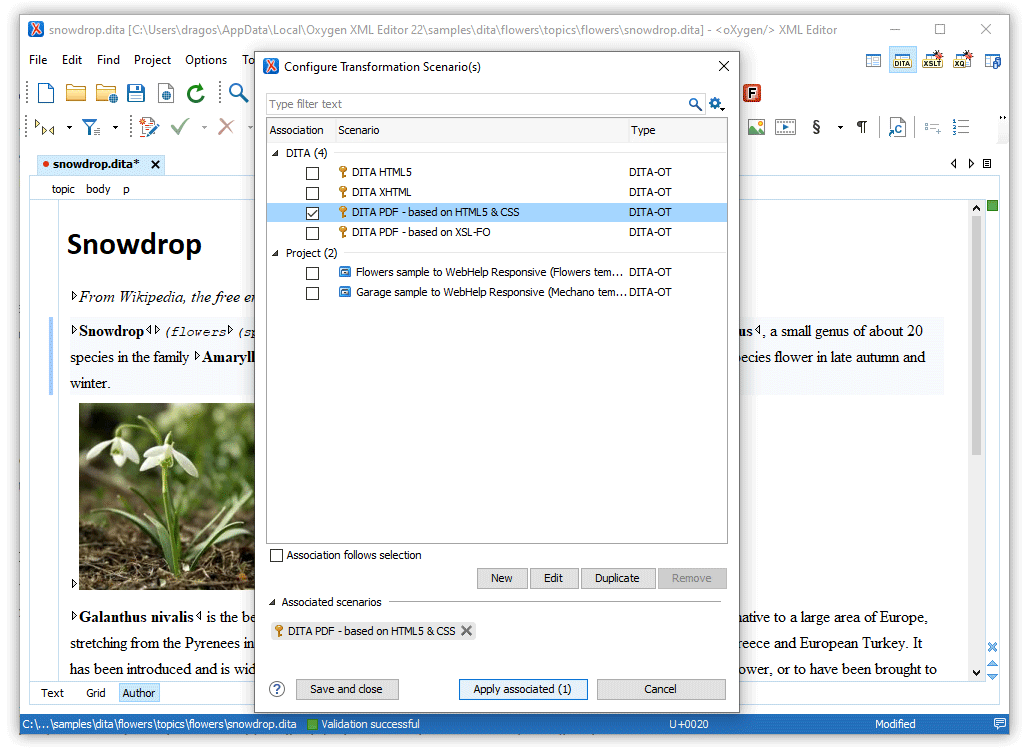Click the numbered list icon
This screenshot has height=750, width=1030.
(x=961, y=127)
